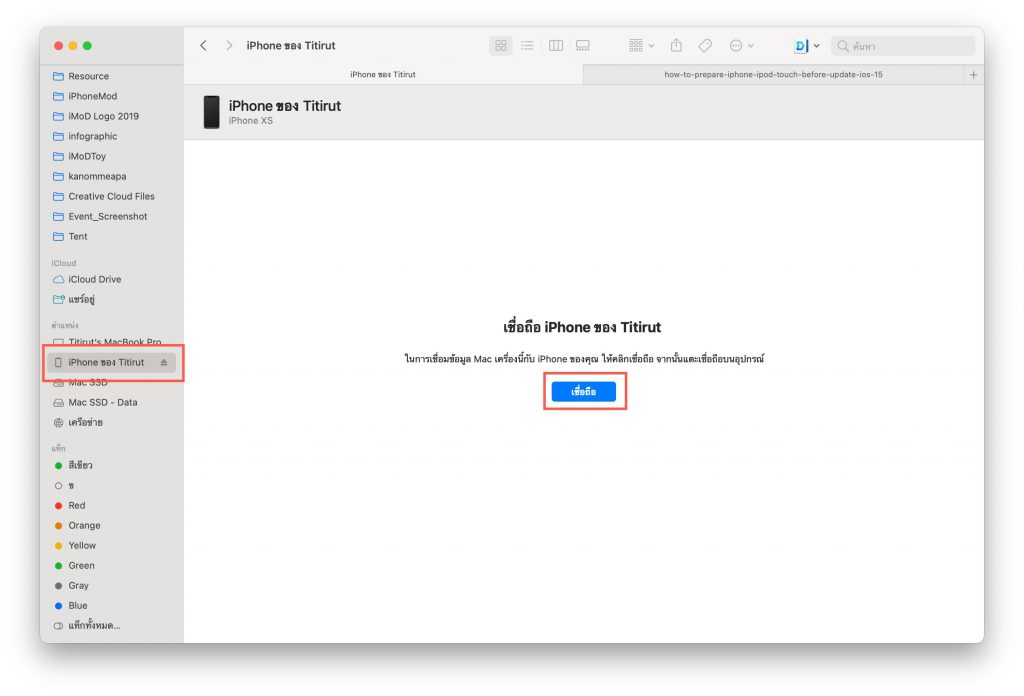Viewport: 1024px width, 696px height.
Task: Open the blue D toolbar dropdown
Action: (806, 46)
